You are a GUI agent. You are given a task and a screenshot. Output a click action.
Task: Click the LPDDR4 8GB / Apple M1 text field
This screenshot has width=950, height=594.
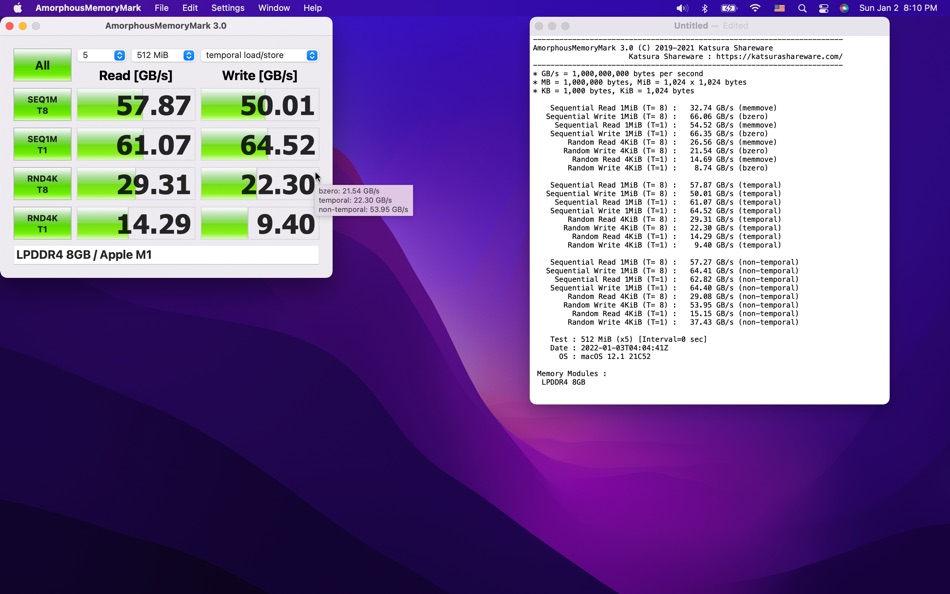[166, 255]
